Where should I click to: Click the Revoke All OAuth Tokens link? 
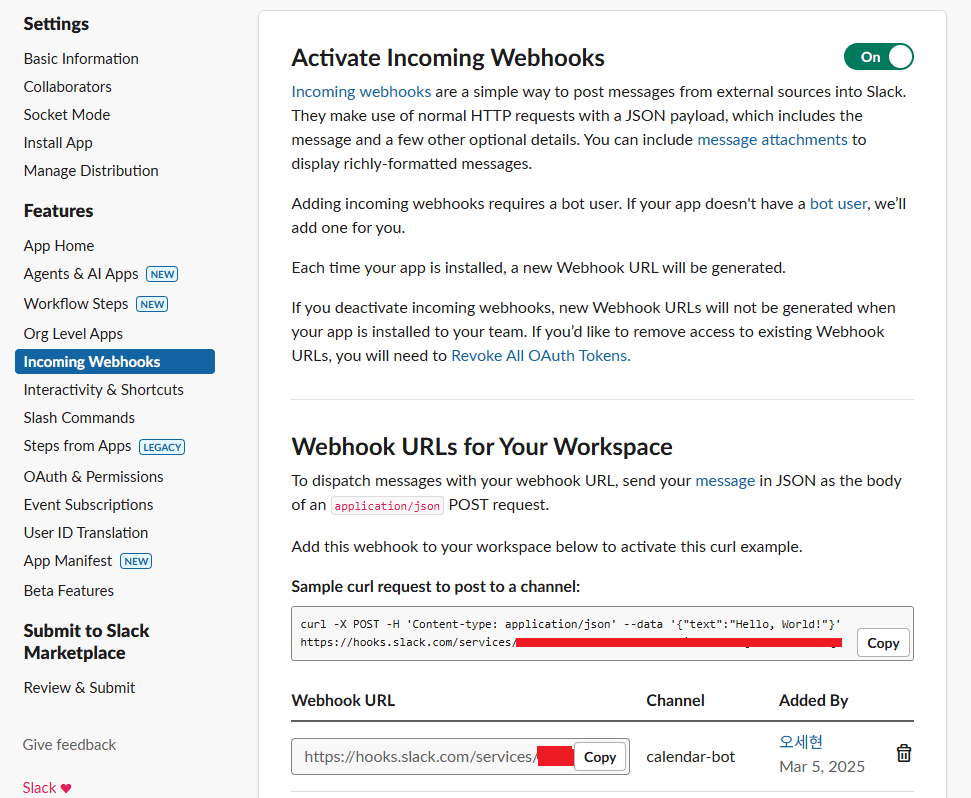pos(540,355)
